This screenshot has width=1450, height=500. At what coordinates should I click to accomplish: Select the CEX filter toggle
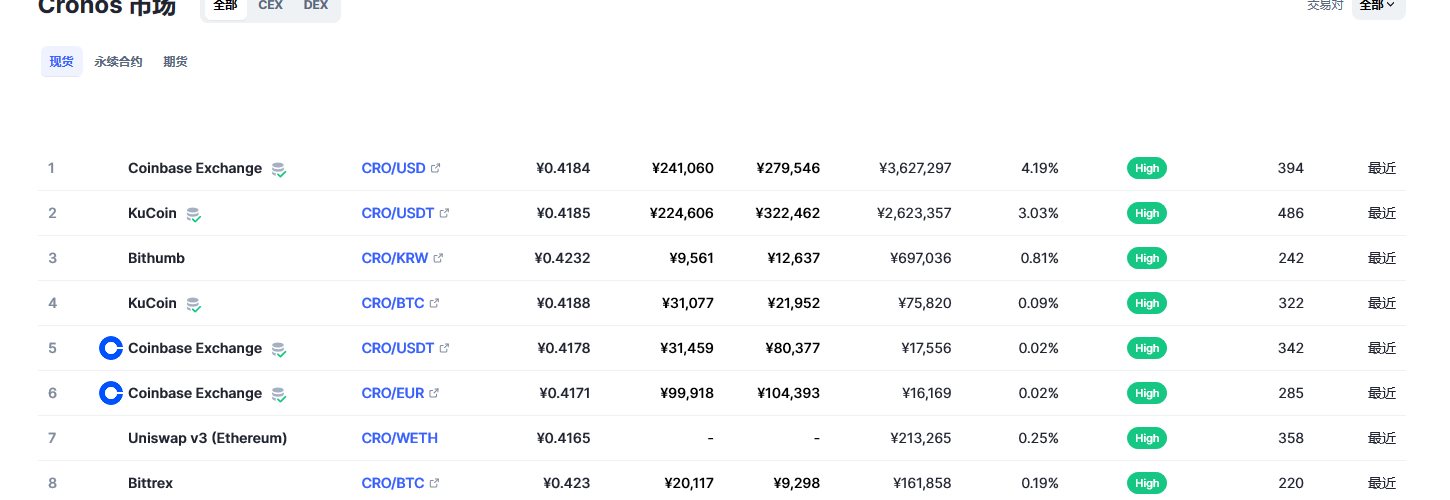270,6
